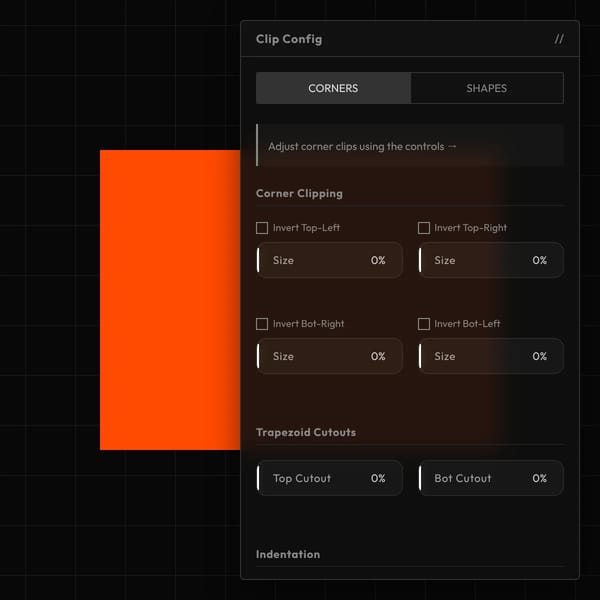Tick the Invert Top-Right checkbox
The height and width of the screenshot is (600, 600).
424,228
